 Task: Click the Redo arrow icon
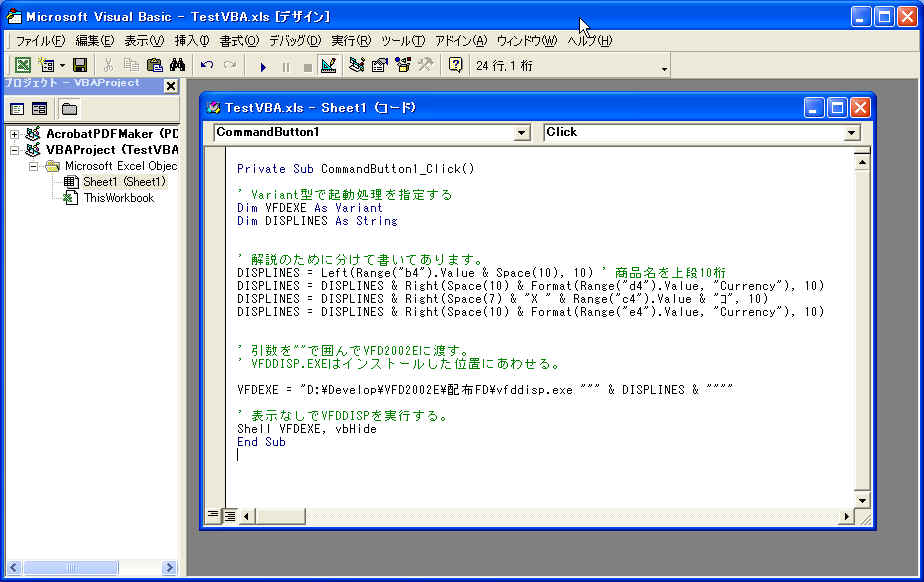coord(230,65)
